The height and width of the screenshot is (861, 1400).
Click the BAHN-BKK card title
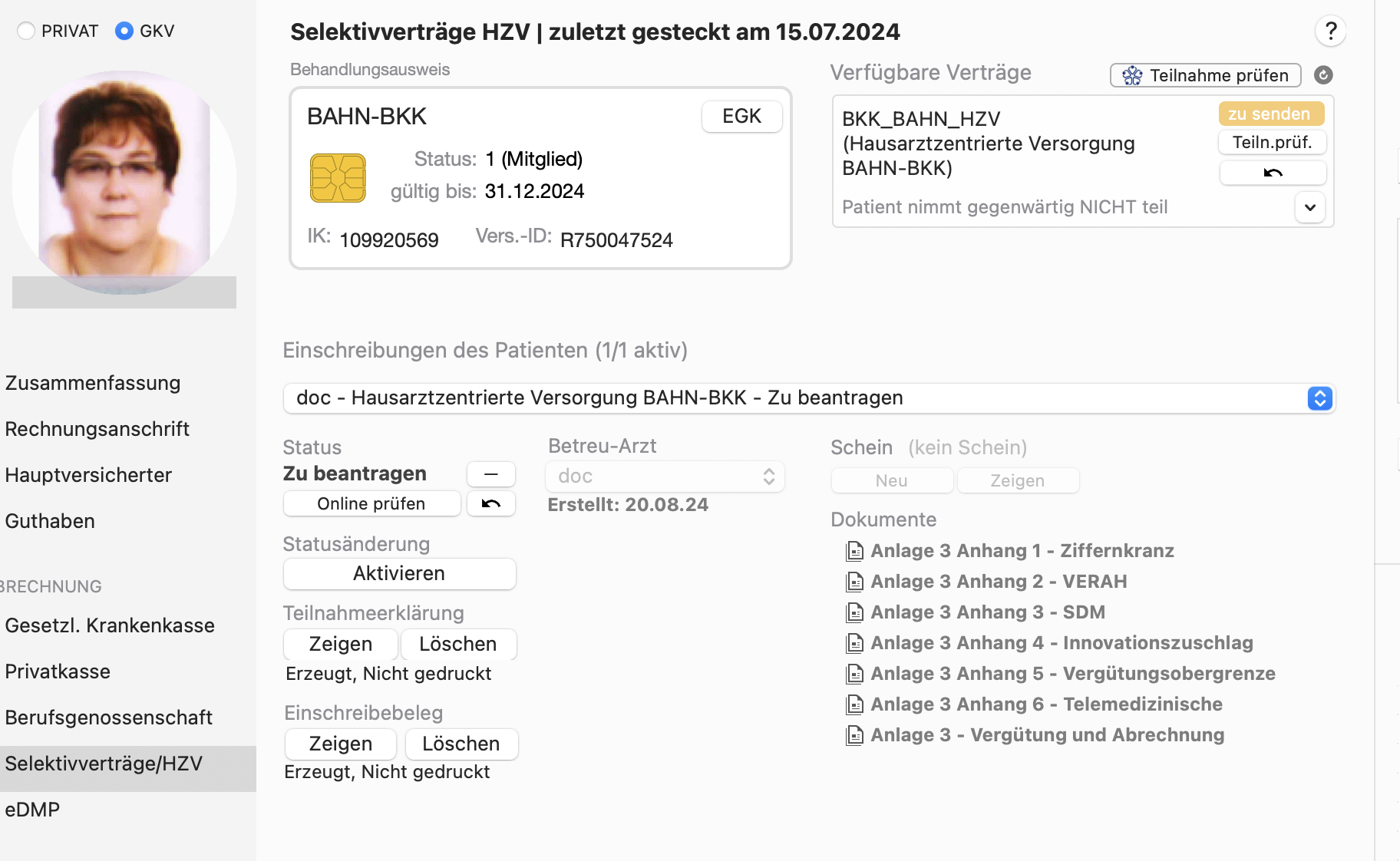pyautogui.click(x=367, y=116)
